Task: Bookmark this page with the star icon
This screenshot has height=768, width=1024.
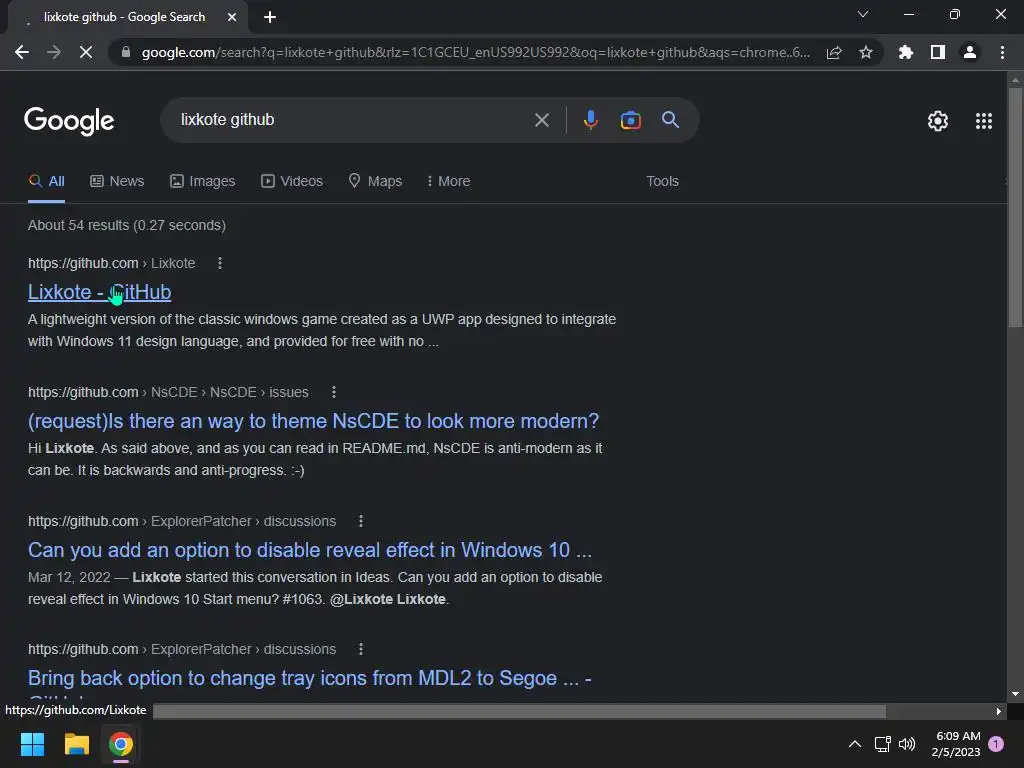Action: pos(866,52)
